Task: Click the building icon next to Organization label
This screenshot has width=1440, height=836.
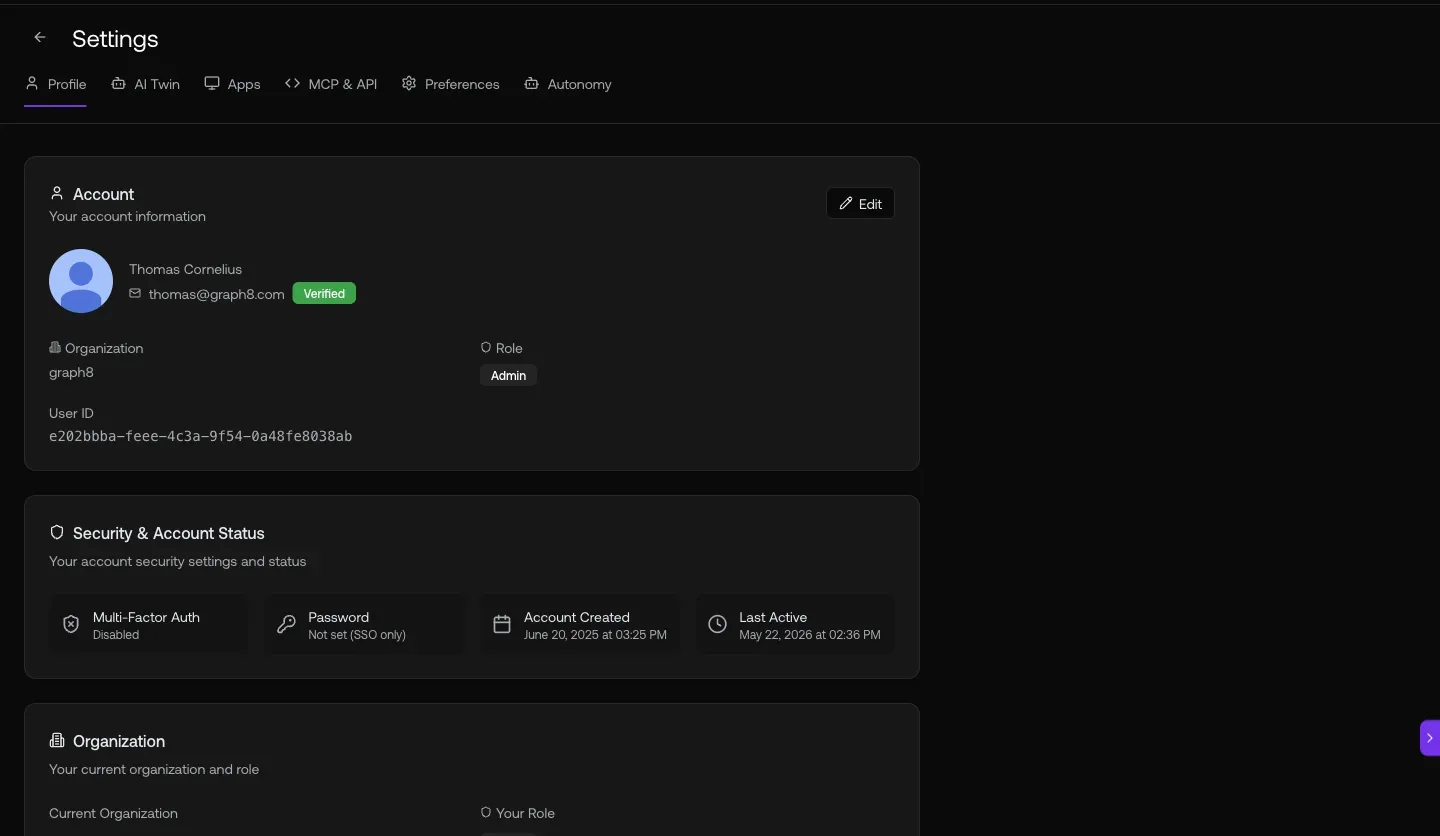Action: click(55, 347)
